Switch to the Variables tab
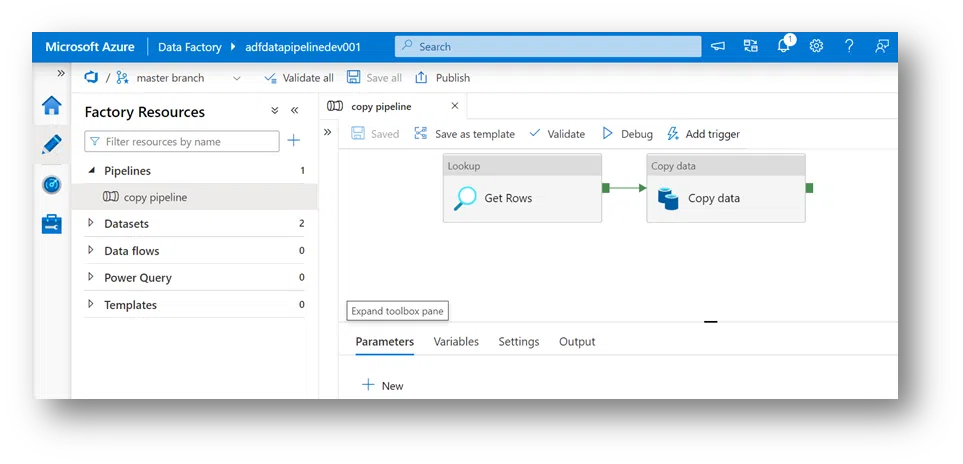 456,342
